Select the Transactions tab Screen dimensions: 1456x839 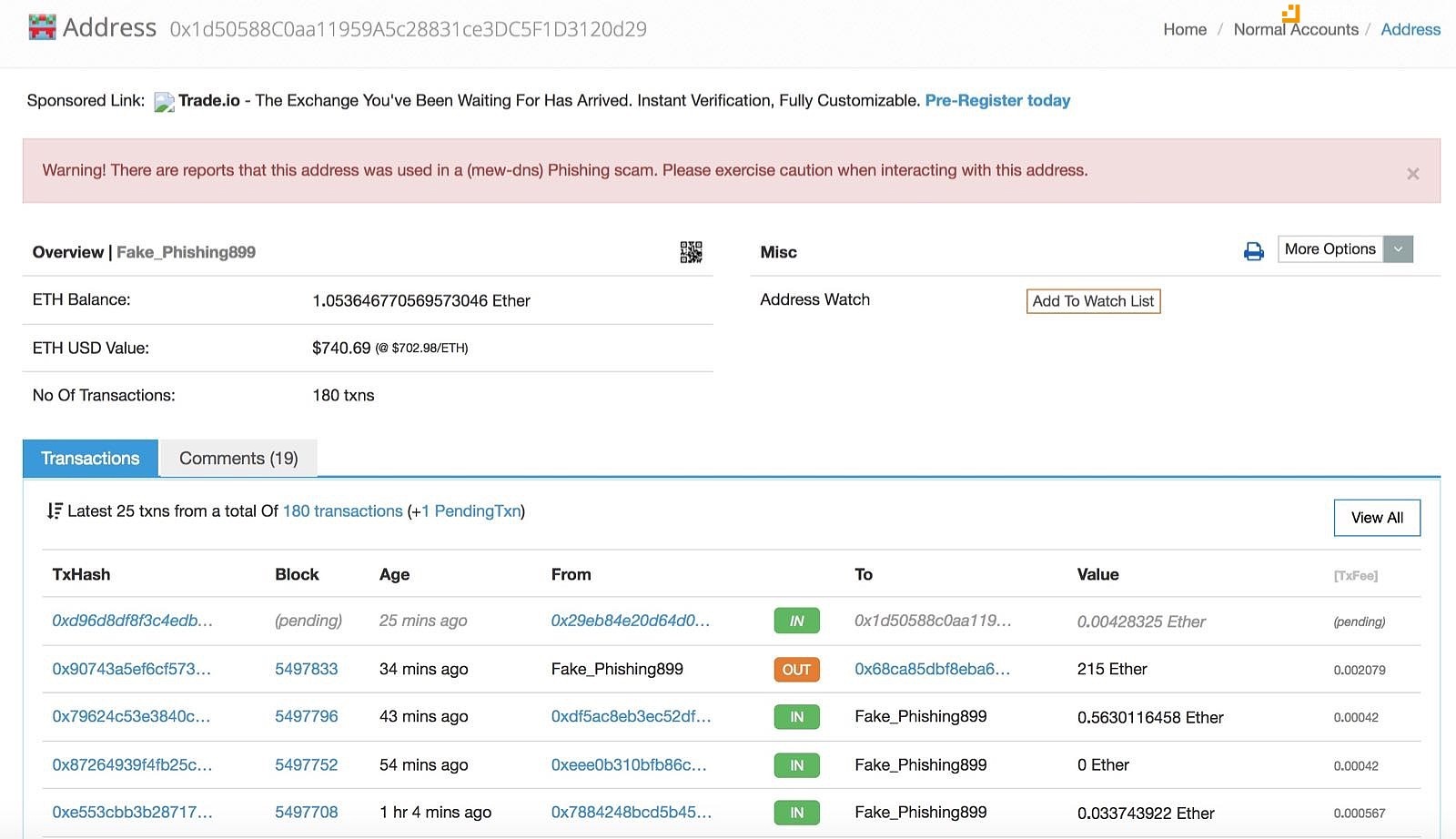[90, 459]
